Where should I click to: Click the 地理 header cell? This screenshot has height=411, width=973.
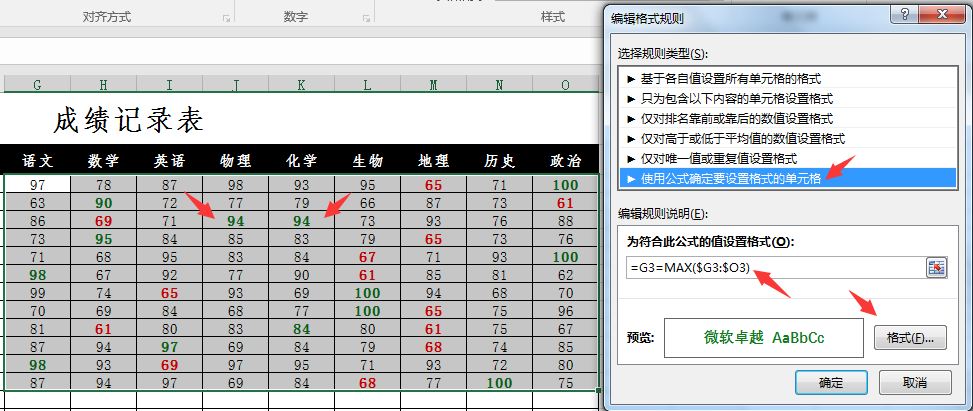pos(433,161)
